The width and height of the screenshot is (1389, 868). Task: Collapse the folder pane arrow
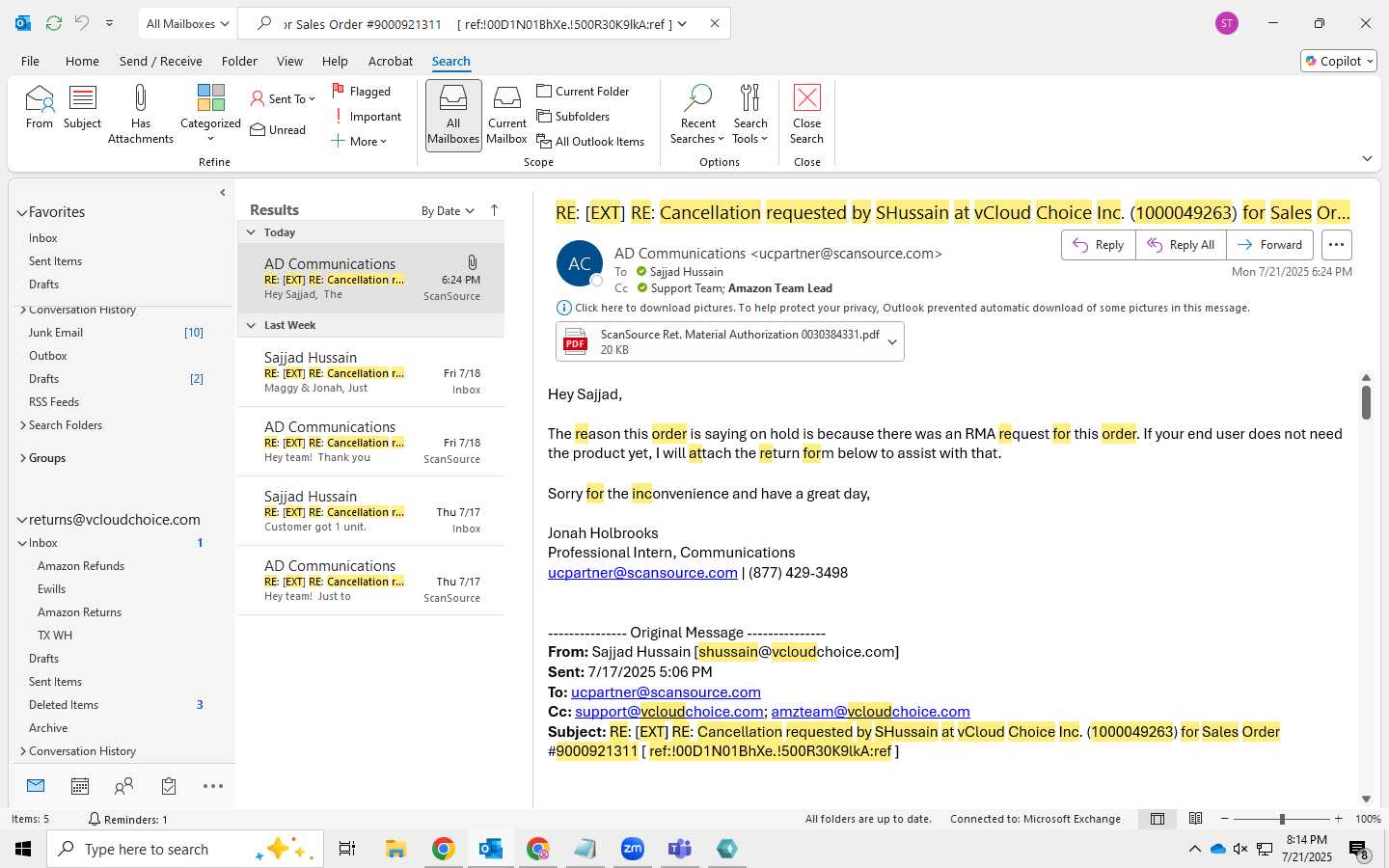click(x=223, y=192)
